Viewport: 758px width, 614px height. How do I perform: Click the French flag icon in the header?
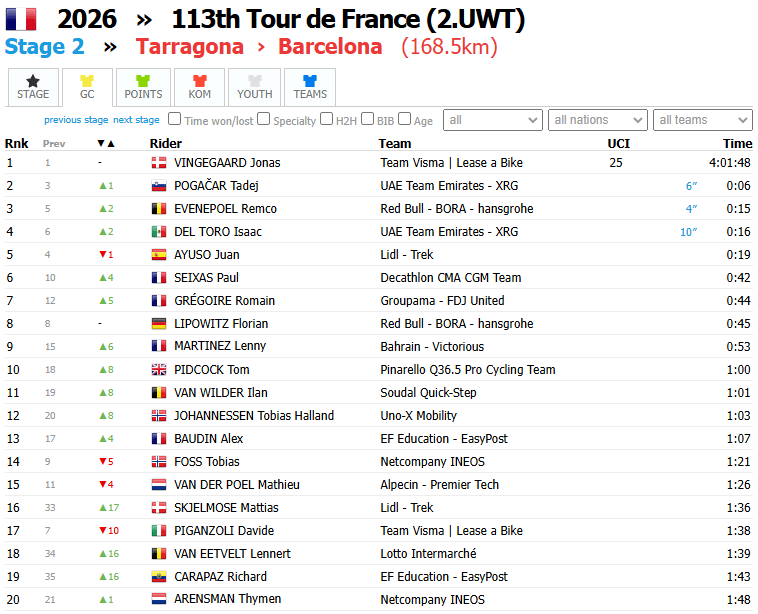[21, 19]
